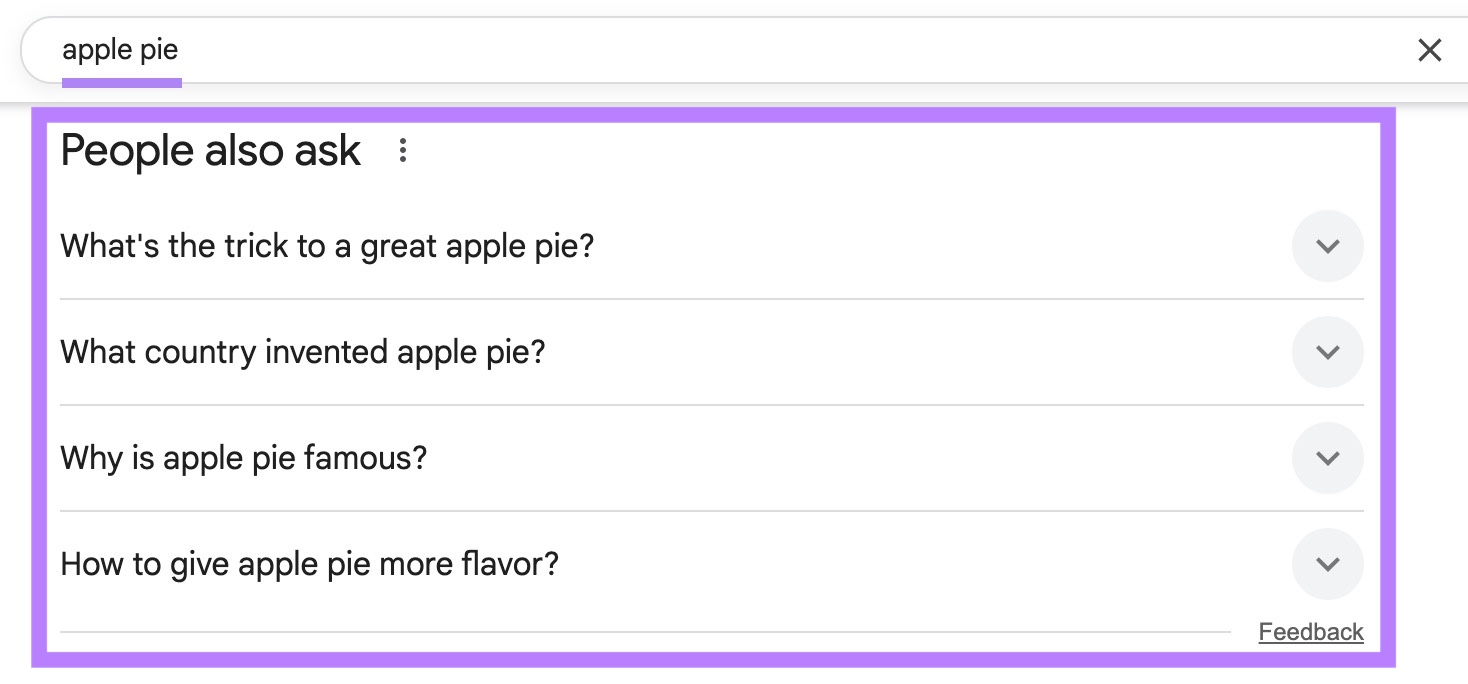This screenshot has width=1468, height=684.
Task: Clear the "apple pie" search query using the X
Action: coord(1430,50)
